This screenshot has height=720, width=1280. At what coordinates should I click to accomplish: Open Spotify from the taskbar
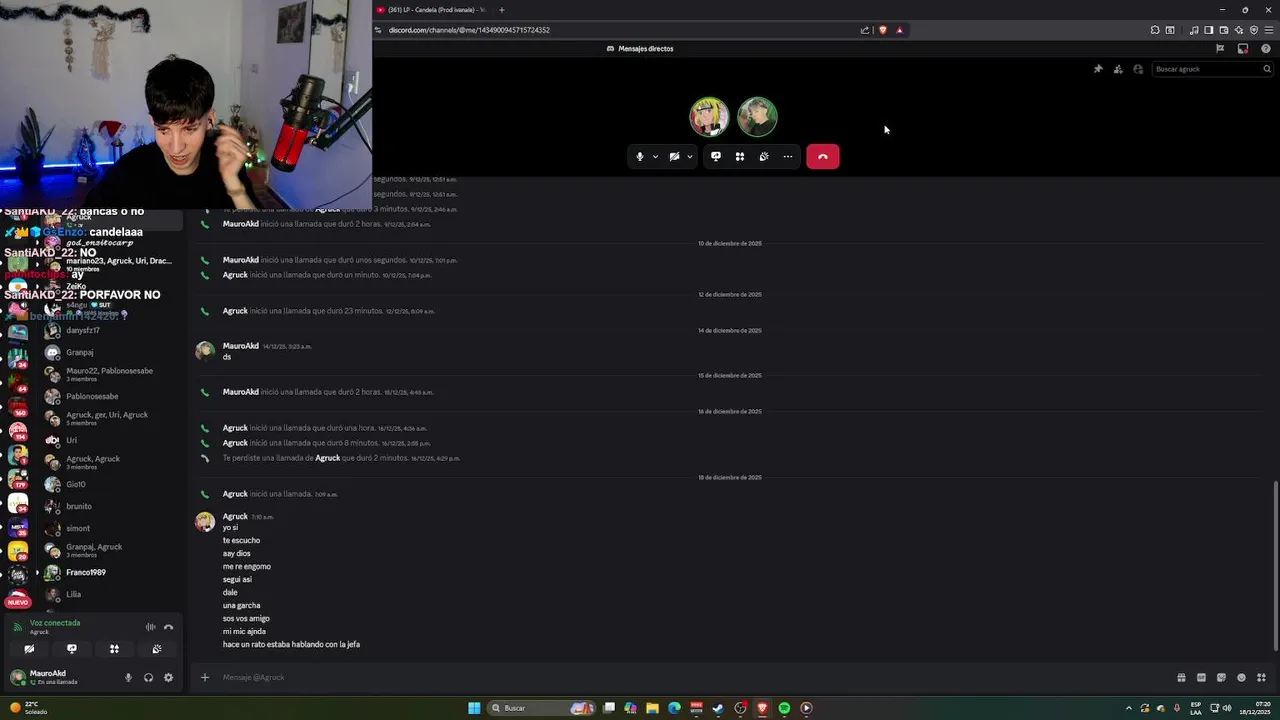[784, 708]
